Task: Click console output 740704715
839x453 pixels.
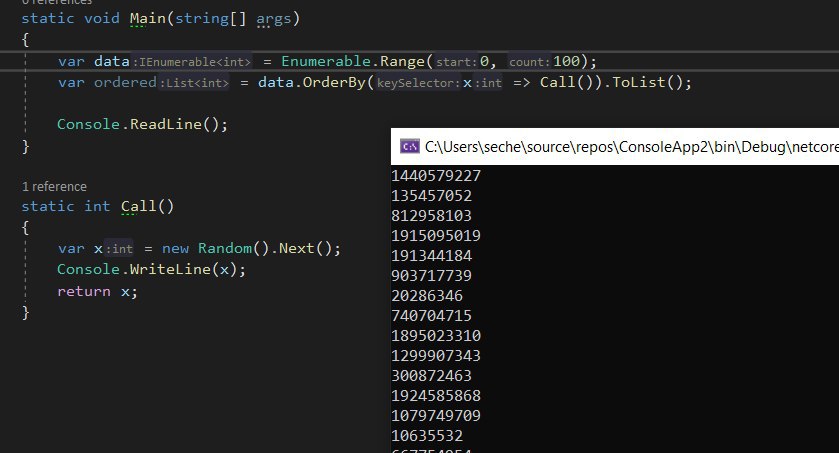Action: 432,316
